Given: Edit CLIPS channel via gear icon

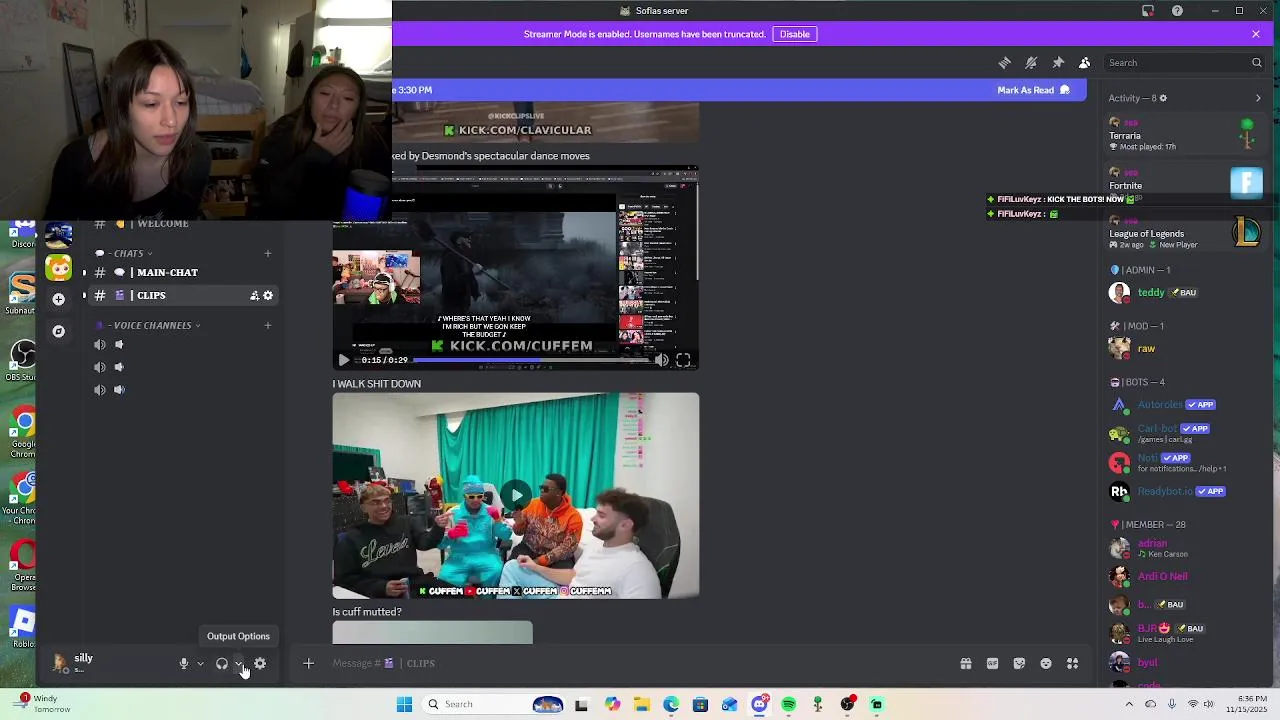Looking at the screenshot, I should tap(268, 296).
